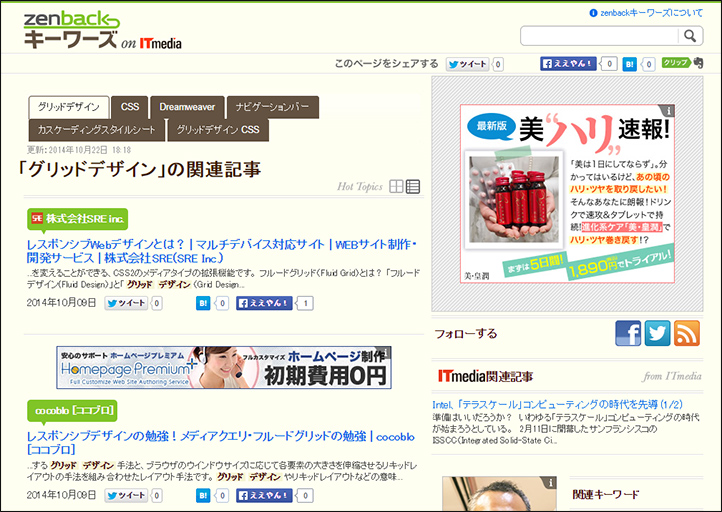This screenshot has width=722, height=512.
Task: Click the 更新: 2014年10月22日 timestamp
Action: 79,150
